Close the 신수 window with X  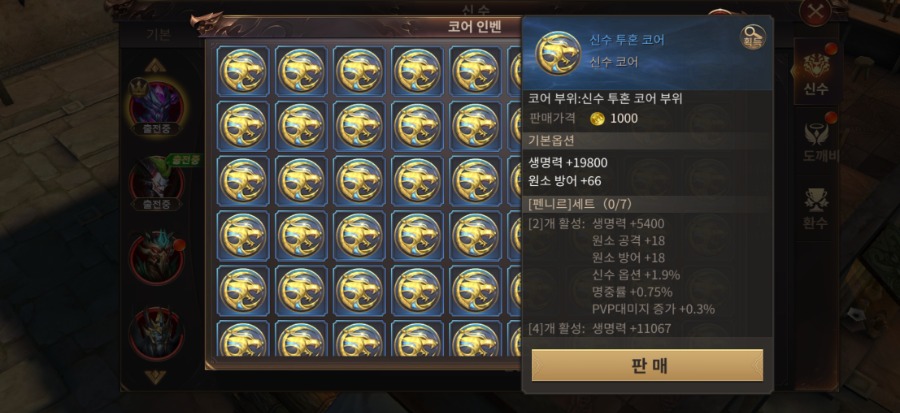[815, 12]
